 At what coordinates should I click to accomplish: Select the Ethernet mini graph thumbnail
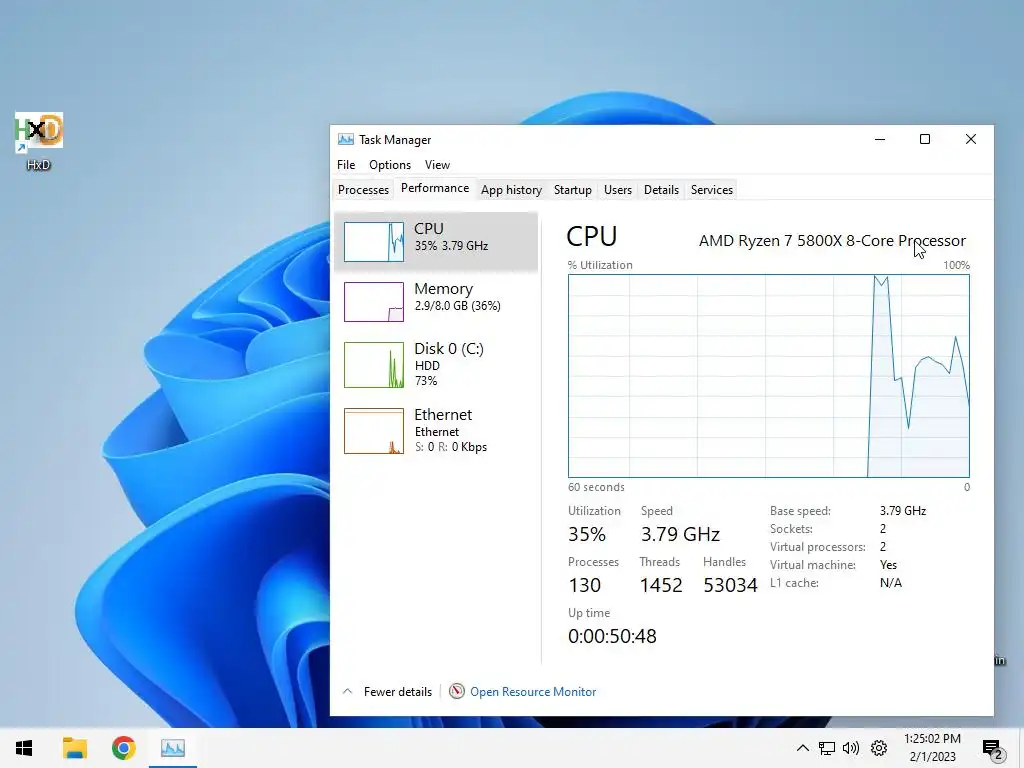[x=374, y=431]
